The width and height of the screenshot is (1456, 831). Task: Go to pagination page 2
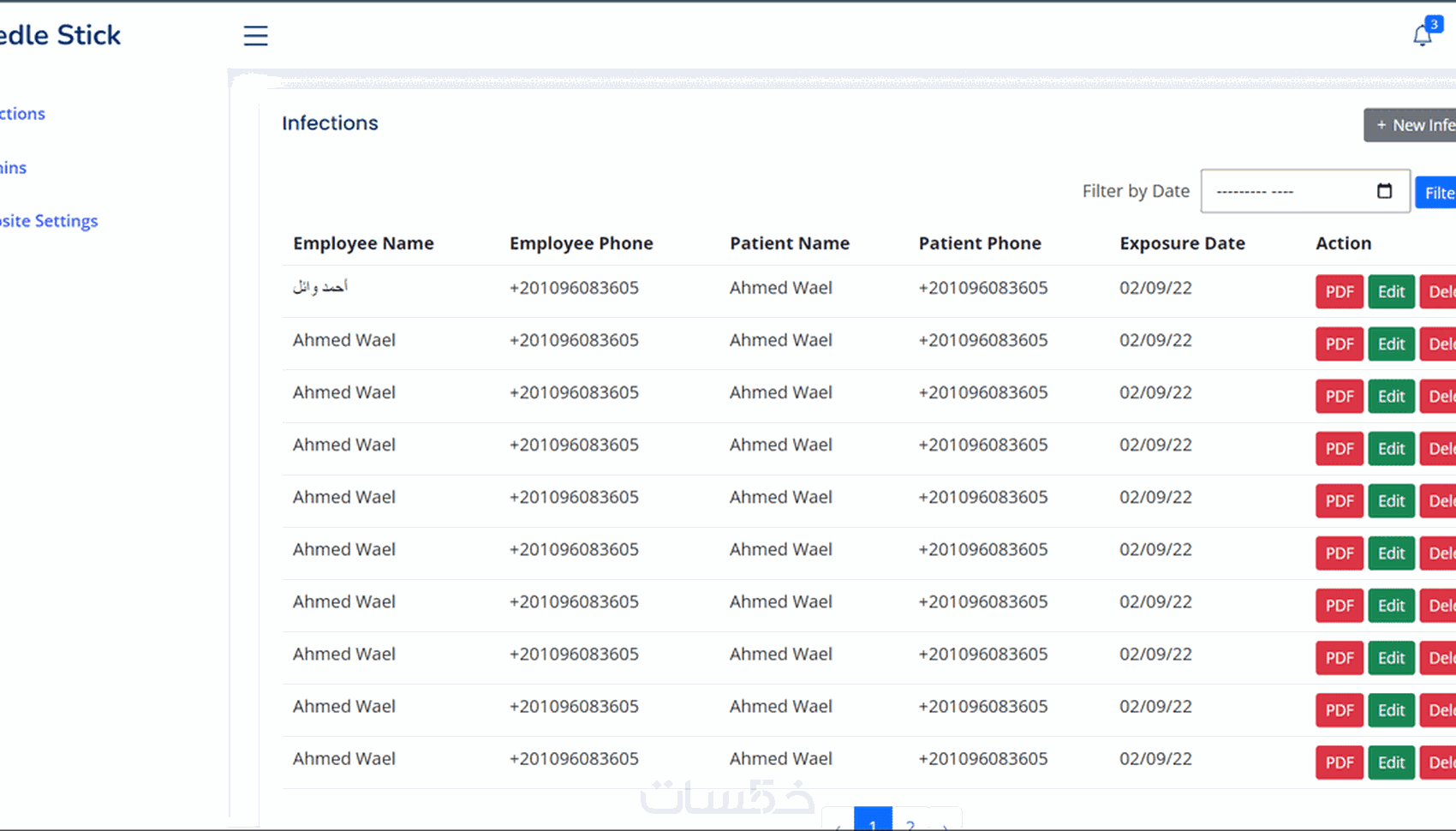coord(910,820)
